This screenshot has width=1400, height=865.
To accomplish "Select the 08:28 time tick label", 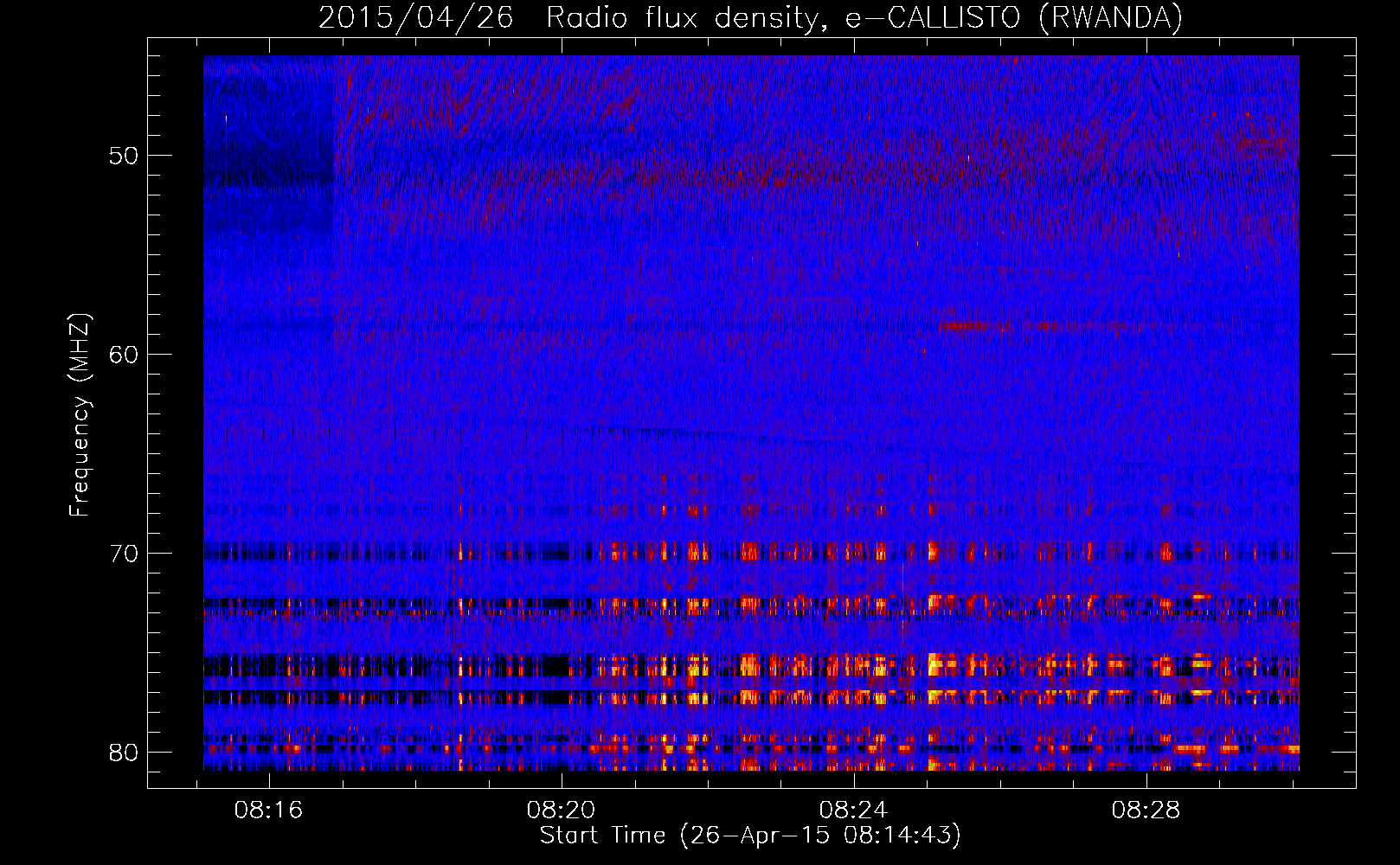I will [x=1146, y=811].
